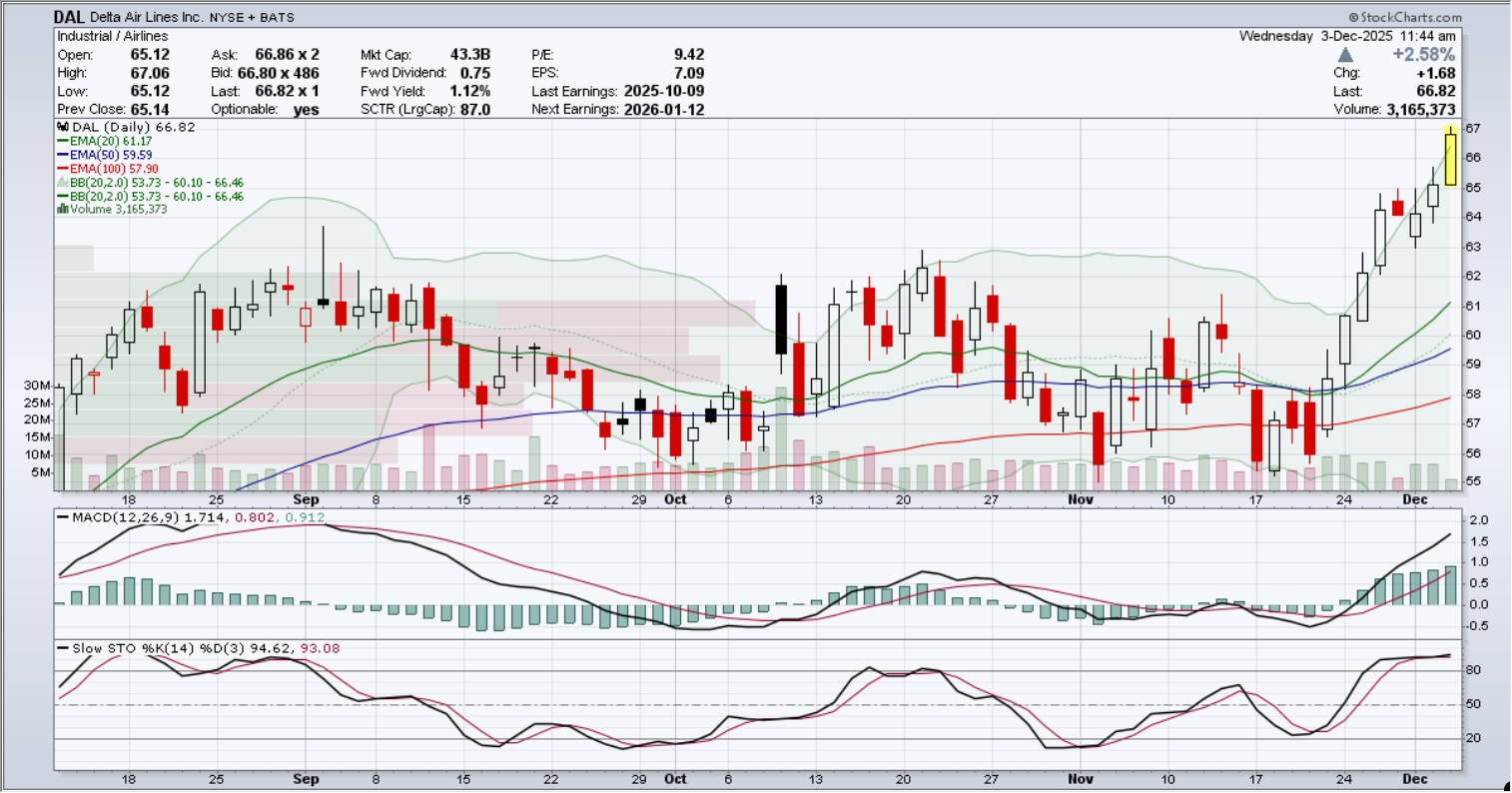Viewport: 1512px width, 793px height.
Task: Click the Fwd Yield value 1.12%
Action: [x=469, y=91]
